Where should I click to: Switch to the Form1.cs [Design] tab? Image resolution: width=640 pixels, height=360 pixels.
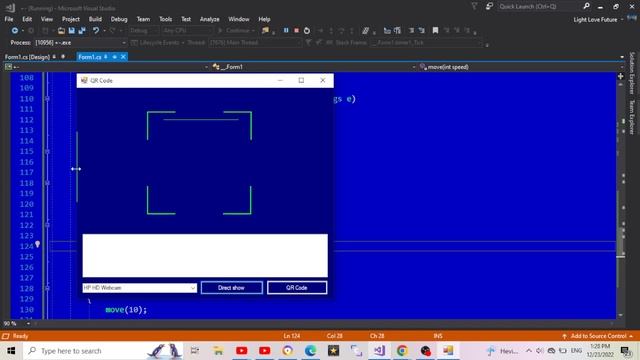point(27,57)
